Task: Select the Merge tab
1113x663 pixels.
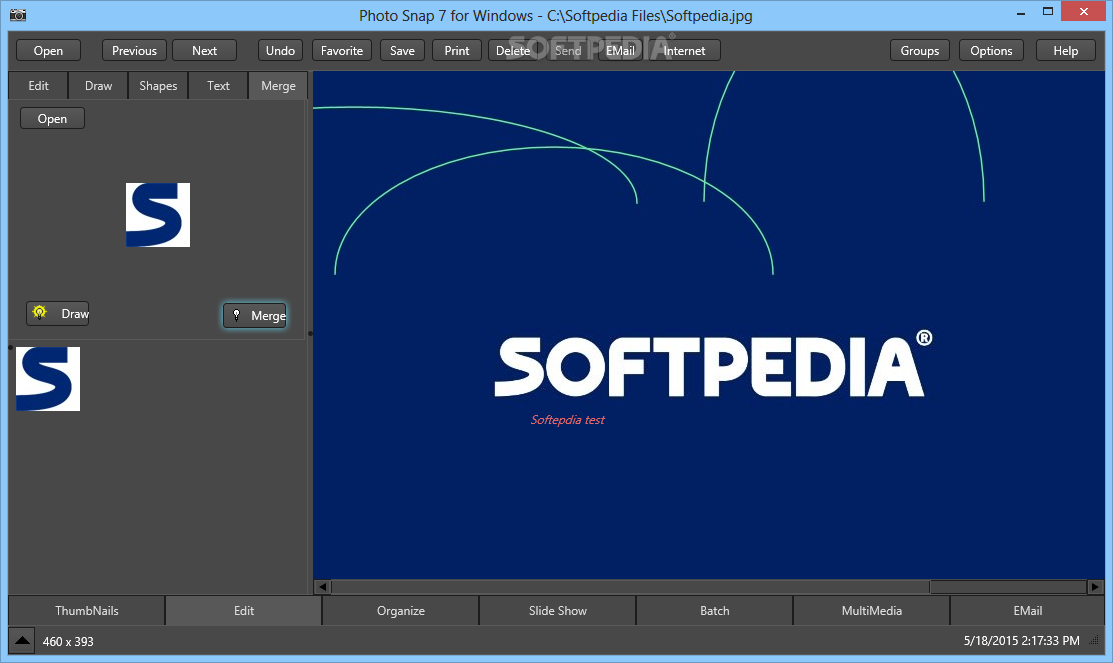Action: pos(278,85)
